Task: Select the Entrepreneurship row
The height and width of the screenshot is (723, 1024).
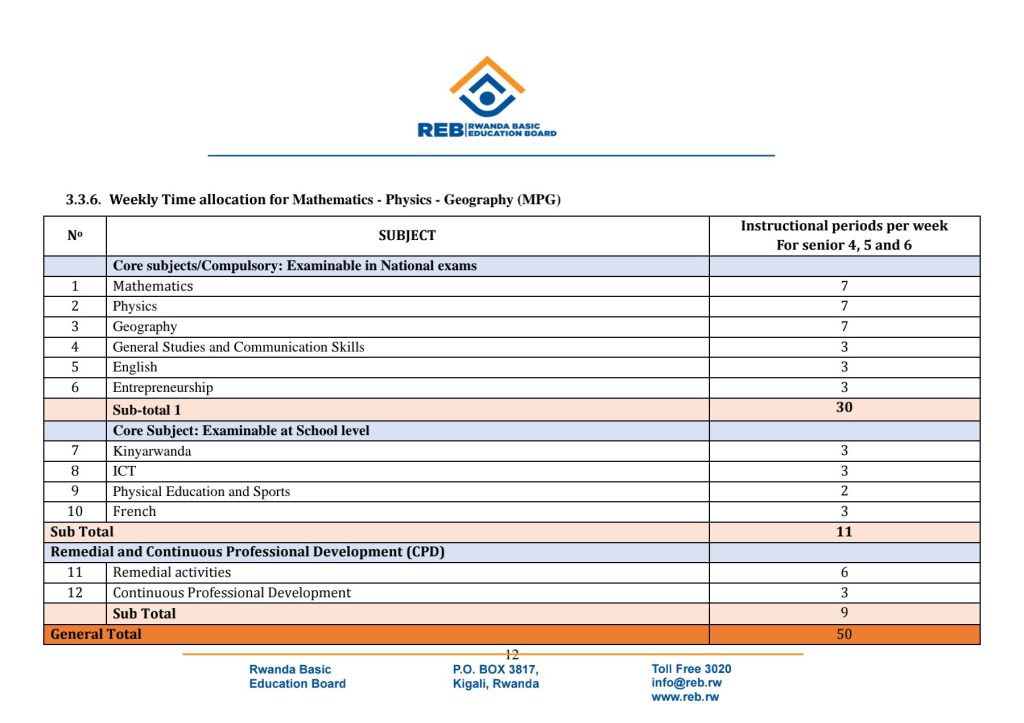Action: tap(163, 388)
